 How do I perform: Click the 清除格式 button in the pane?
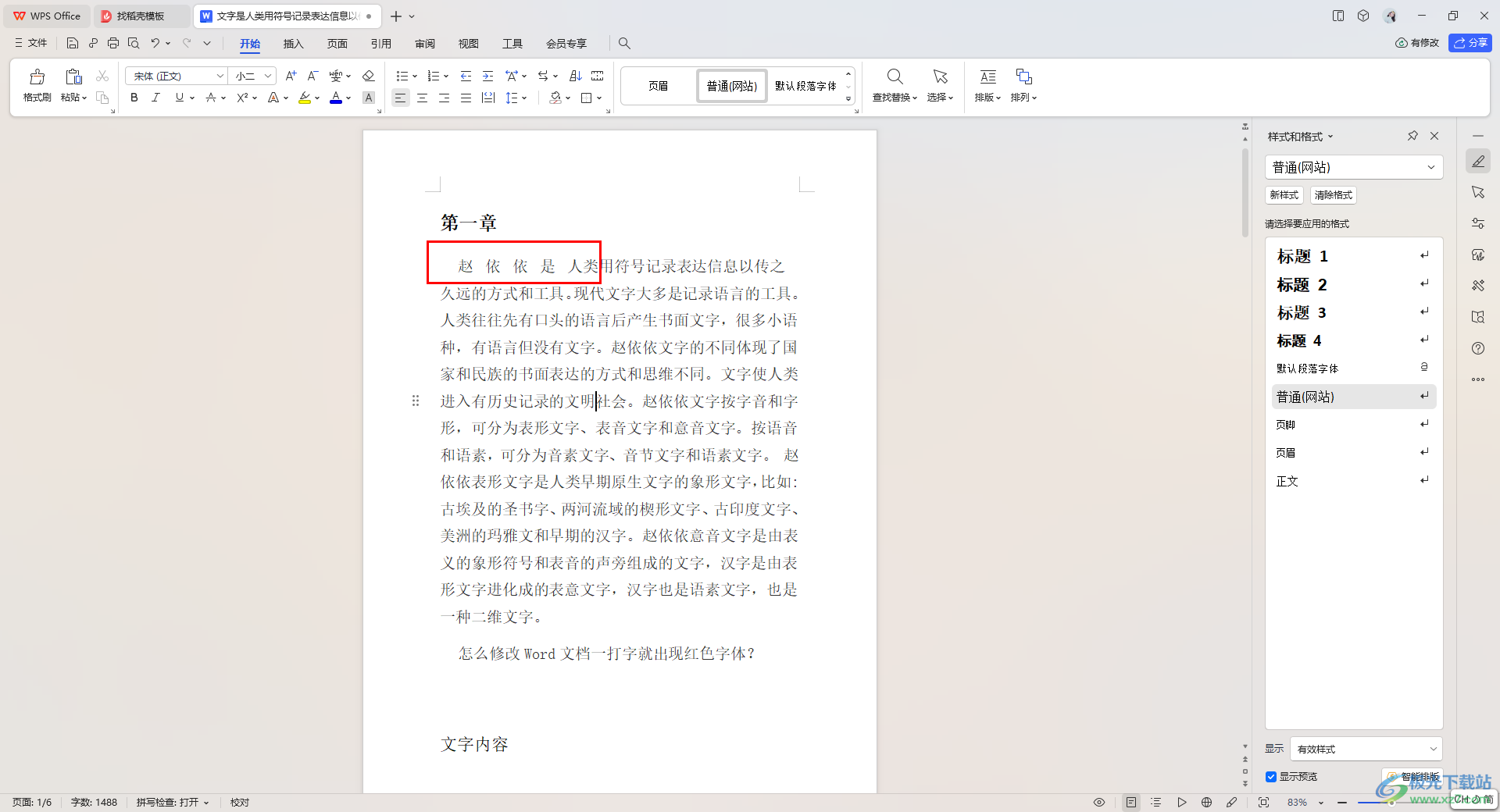click(1333, 195)
